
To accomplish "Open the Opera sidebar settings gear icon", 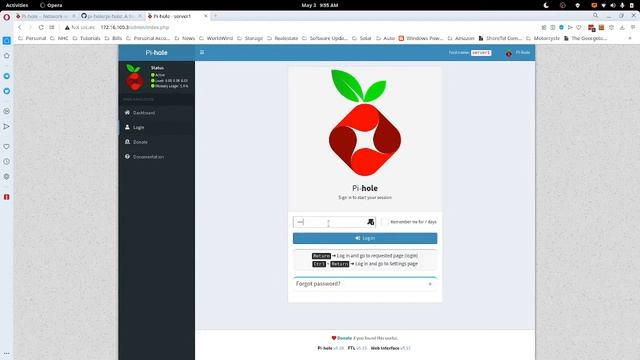I will tap(7, 176).
